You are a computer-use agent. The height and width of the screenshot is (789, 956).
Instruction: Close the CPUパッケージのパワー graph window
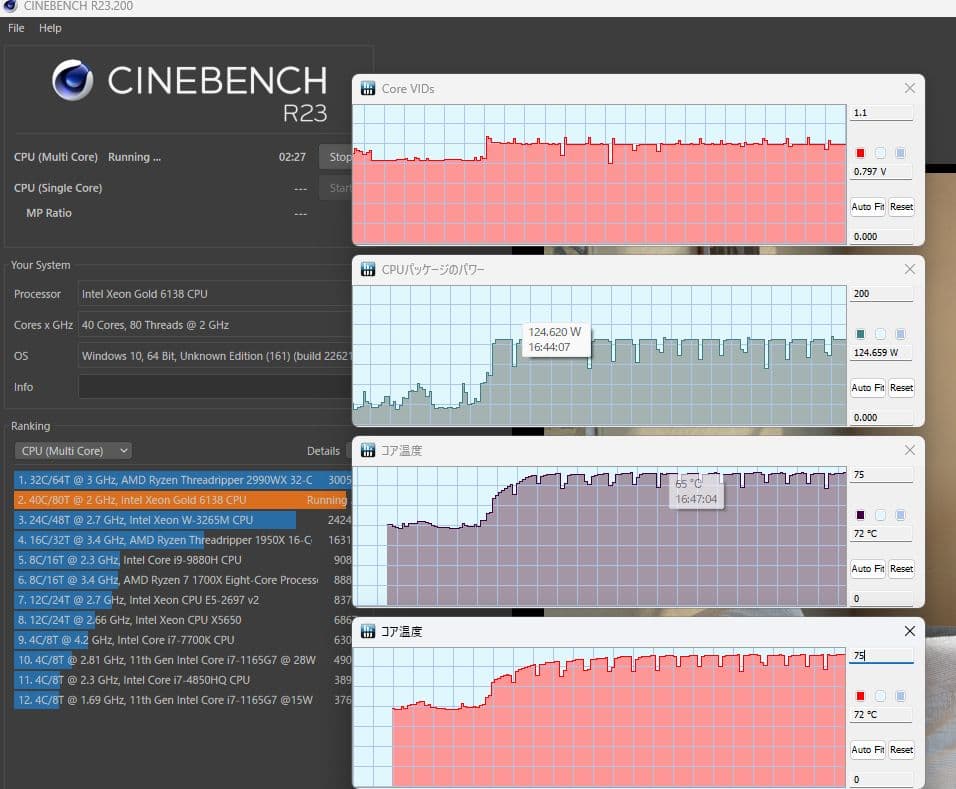(909, 270)
